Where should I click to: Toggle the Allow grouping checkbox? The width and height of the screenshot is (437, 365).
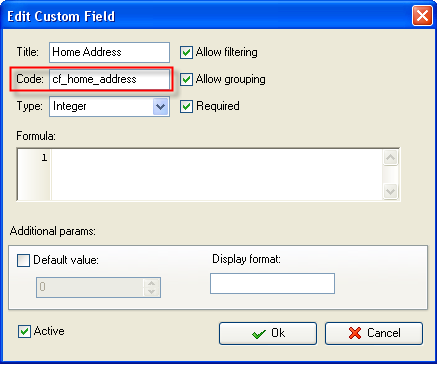click(186, 80)
